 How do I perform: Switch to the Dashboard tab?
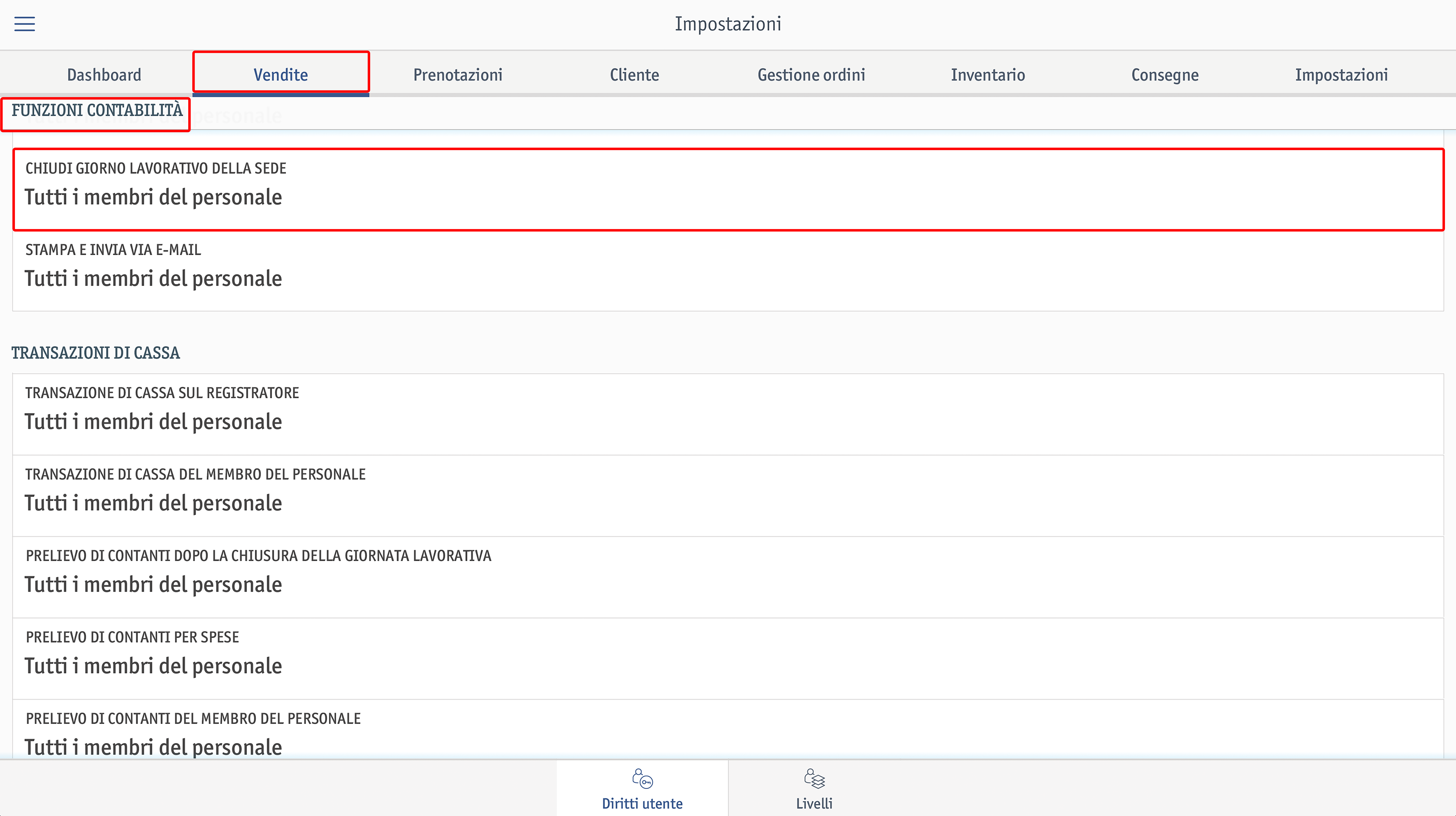104,75
